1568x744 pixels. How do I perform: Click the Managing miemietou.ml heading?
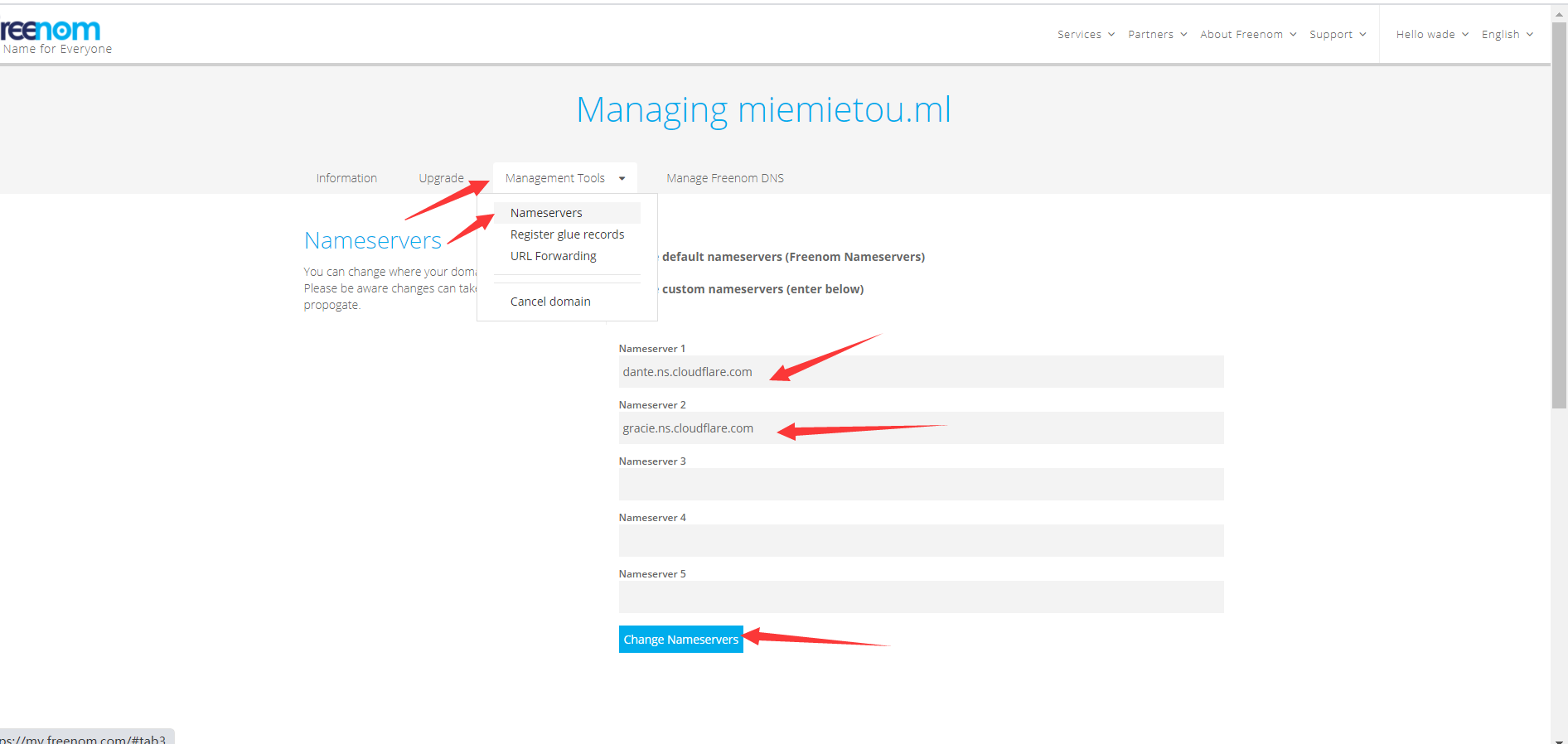click(763, 109)
